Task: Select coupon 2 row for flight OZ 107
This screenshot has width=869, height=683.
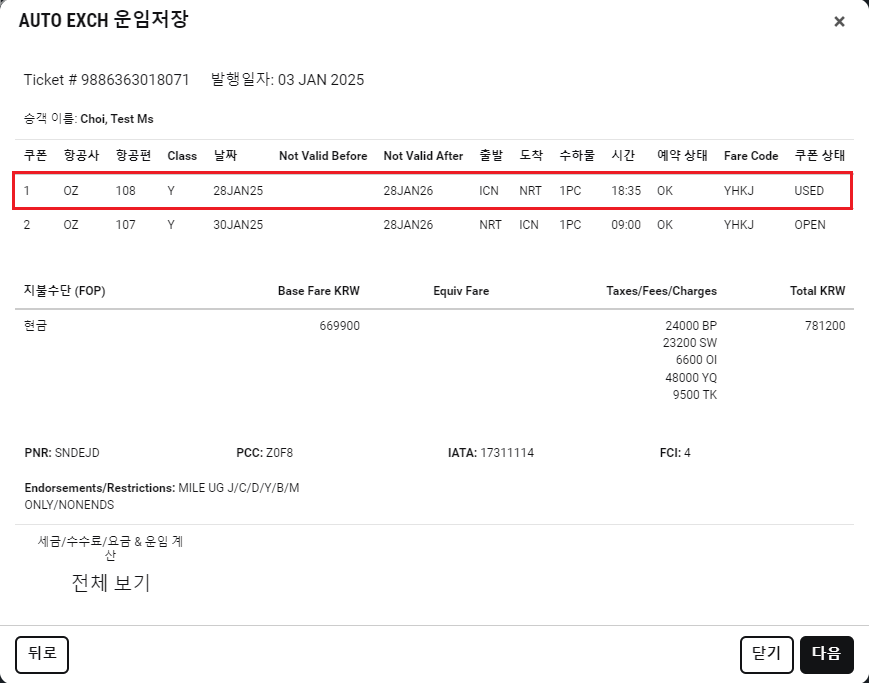Action: pos(432,225)
